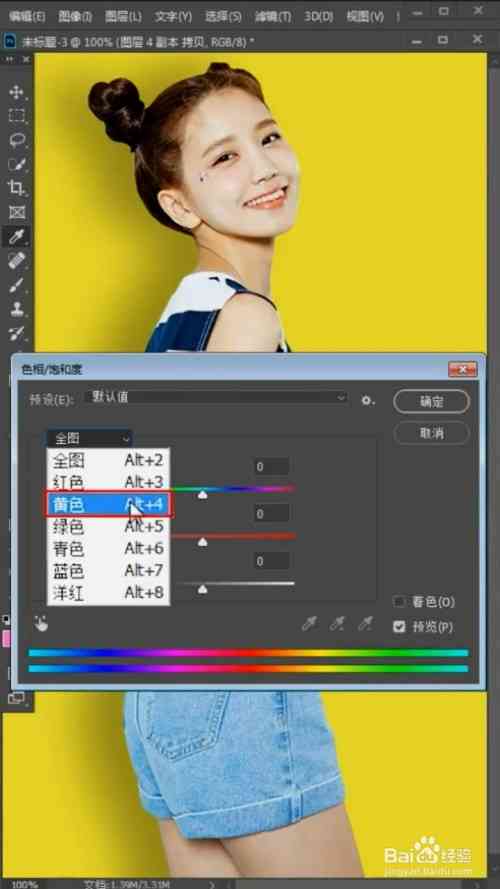The height and width of the screenshot is (889, 500).
Task: Confirm with the 确定 button
Action: tap(431, 401)
